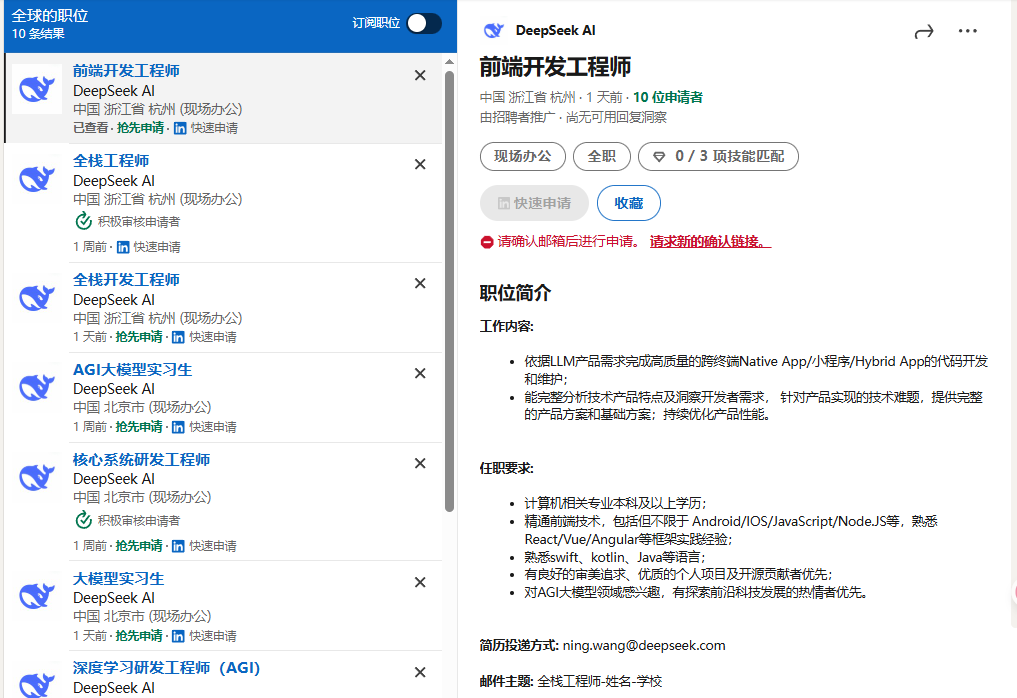Toggle the 订阅职位 job alert switch
This screenshot has width=1017, height=698.
click(x=424, y=23)
